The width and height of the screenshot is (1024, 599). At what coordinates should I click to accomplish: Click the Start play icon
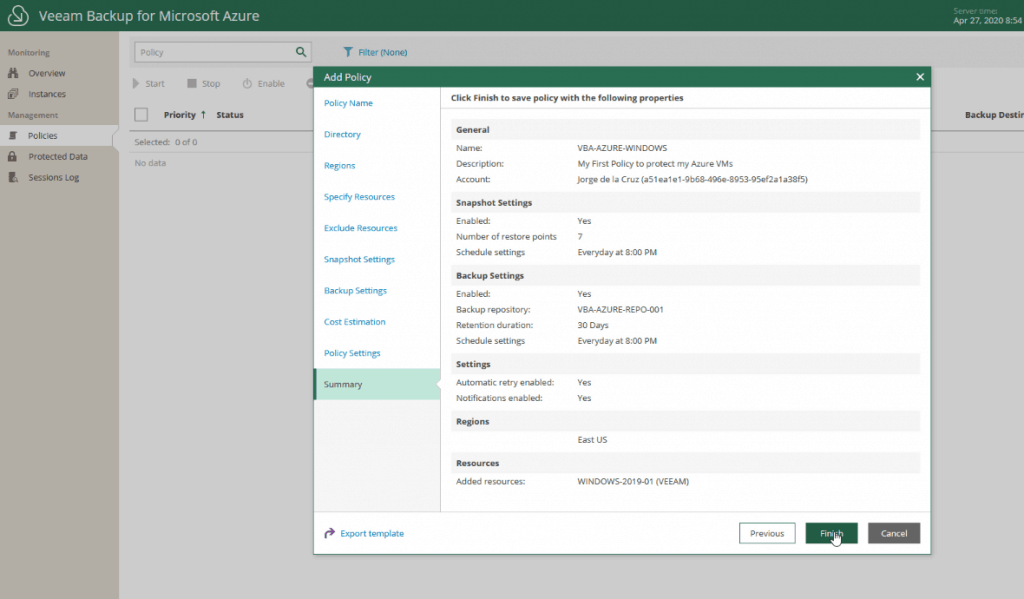(136, 84)
